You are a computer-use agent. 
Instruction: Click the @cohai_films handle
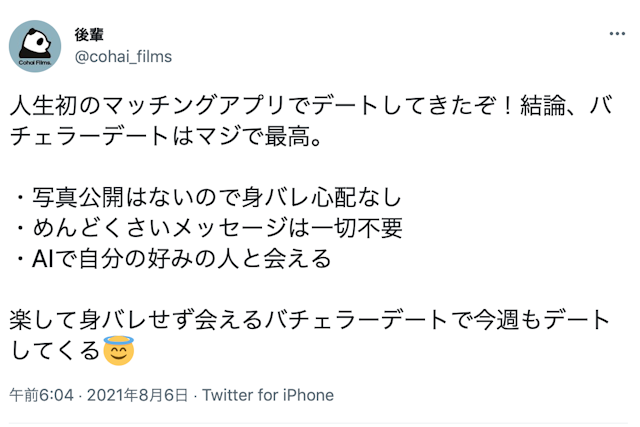123,57
